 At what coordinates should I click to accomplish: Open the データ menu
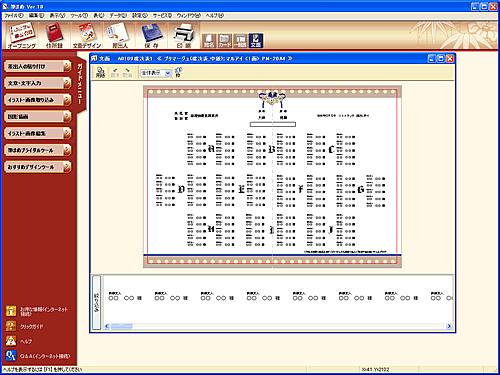(118, 16)
